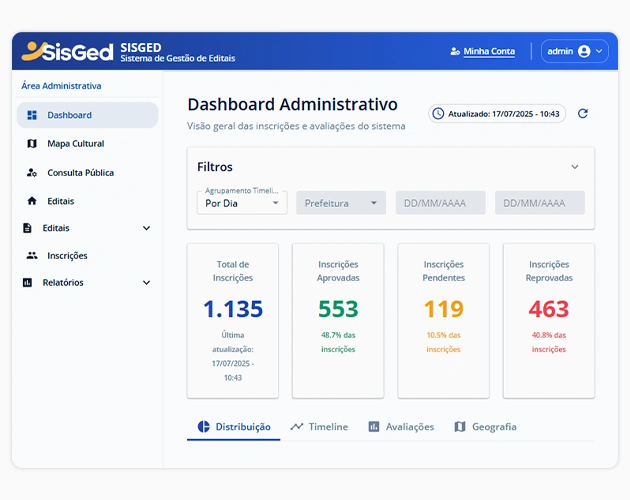Open the Agrupamento Timeline dropdown

pos(242,203)
